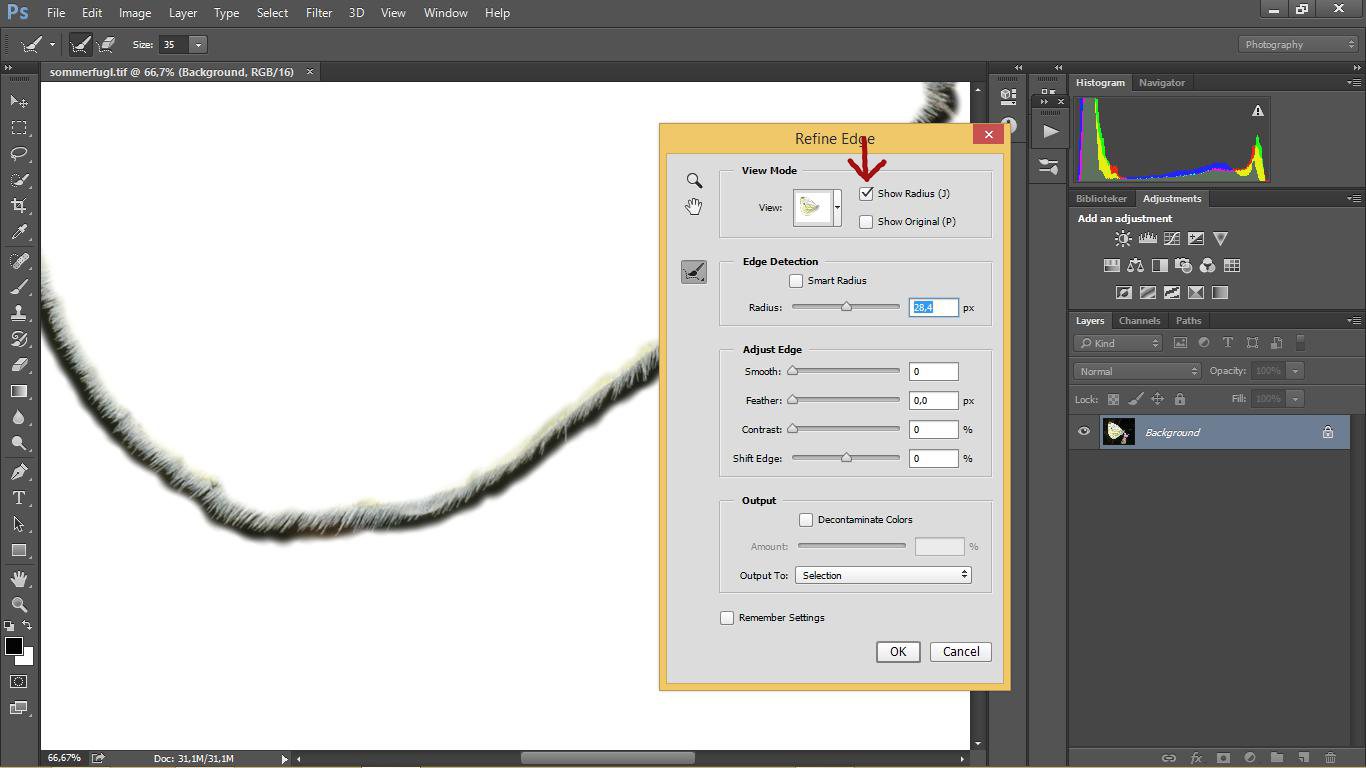Uncheck Show Radius in View Mode
1366x768 pixels.
(x=866, y=193)
